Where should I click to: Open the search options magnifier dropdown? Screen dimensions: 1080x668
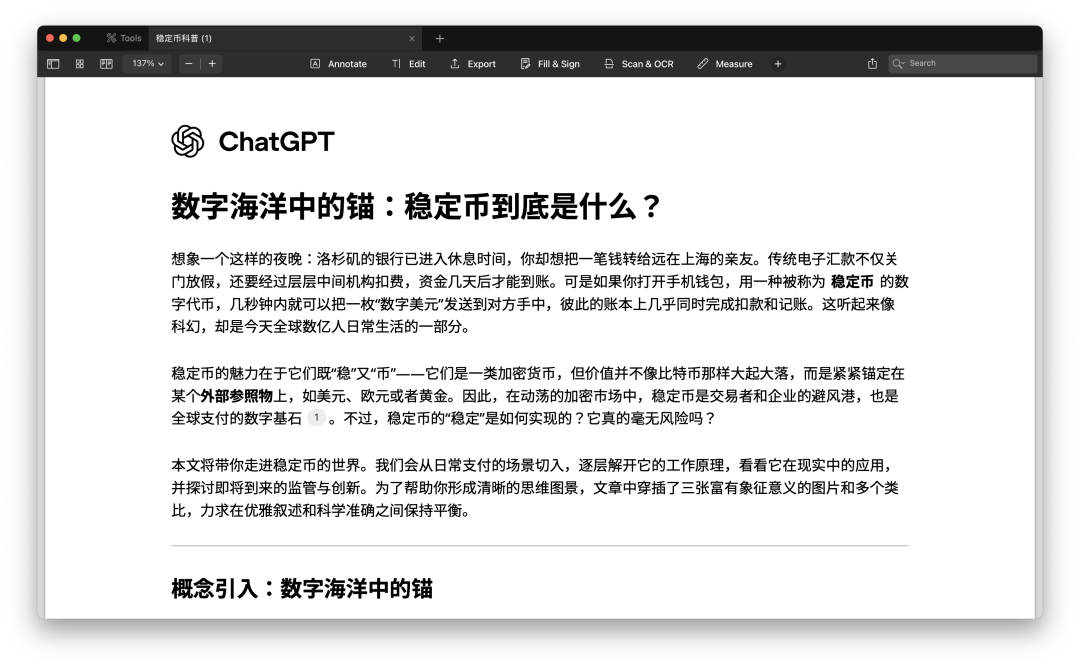(x=898, y=63)
